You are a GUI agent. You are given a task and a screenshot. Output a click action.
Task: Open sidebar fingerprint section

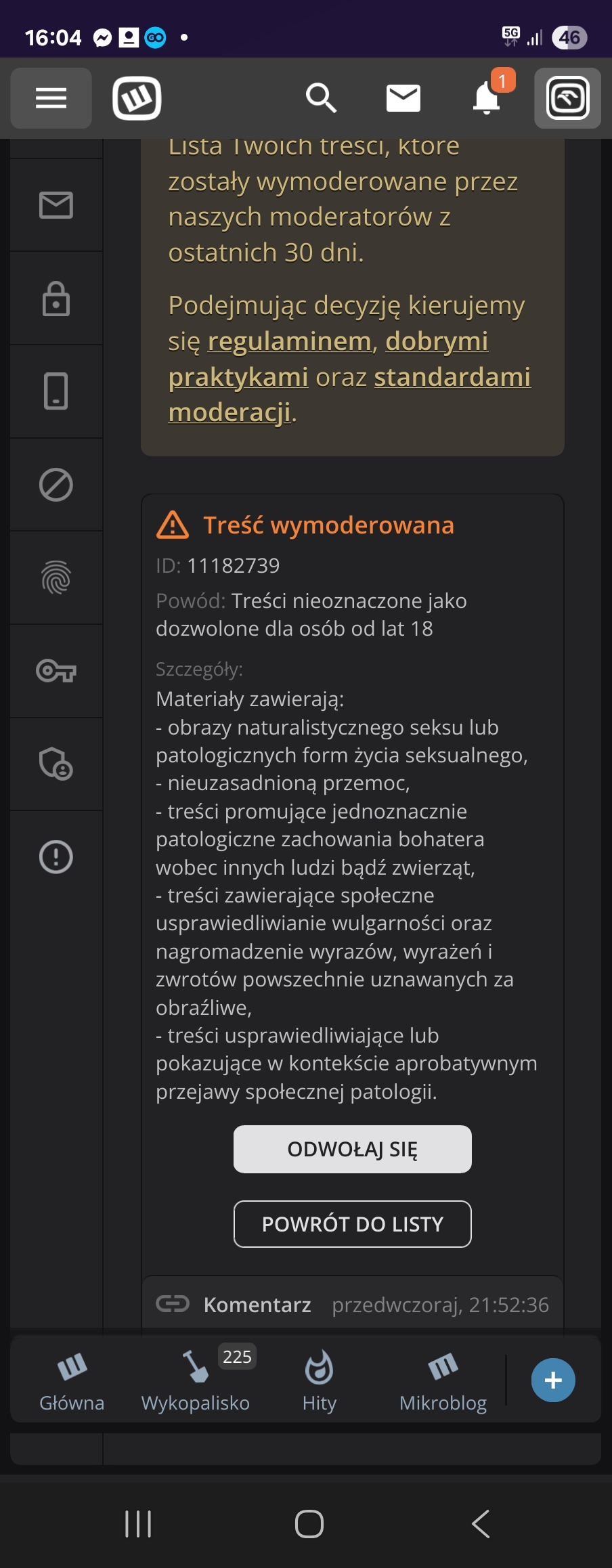(56, 578)
